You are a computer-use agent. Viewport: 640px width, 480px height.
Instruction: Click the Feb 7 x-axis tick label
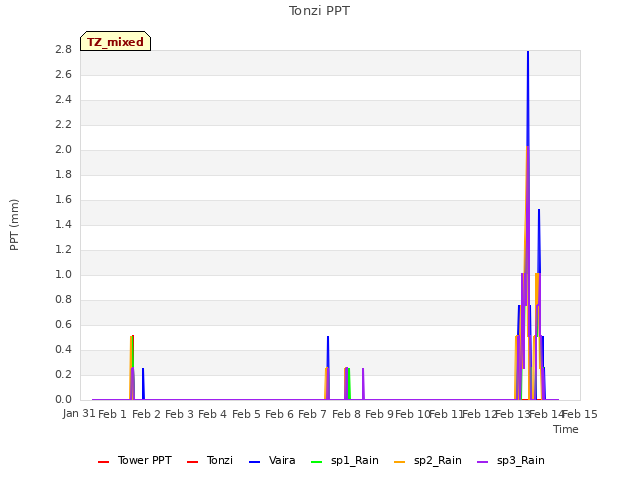pyautogui.click(x=313, y=414)
